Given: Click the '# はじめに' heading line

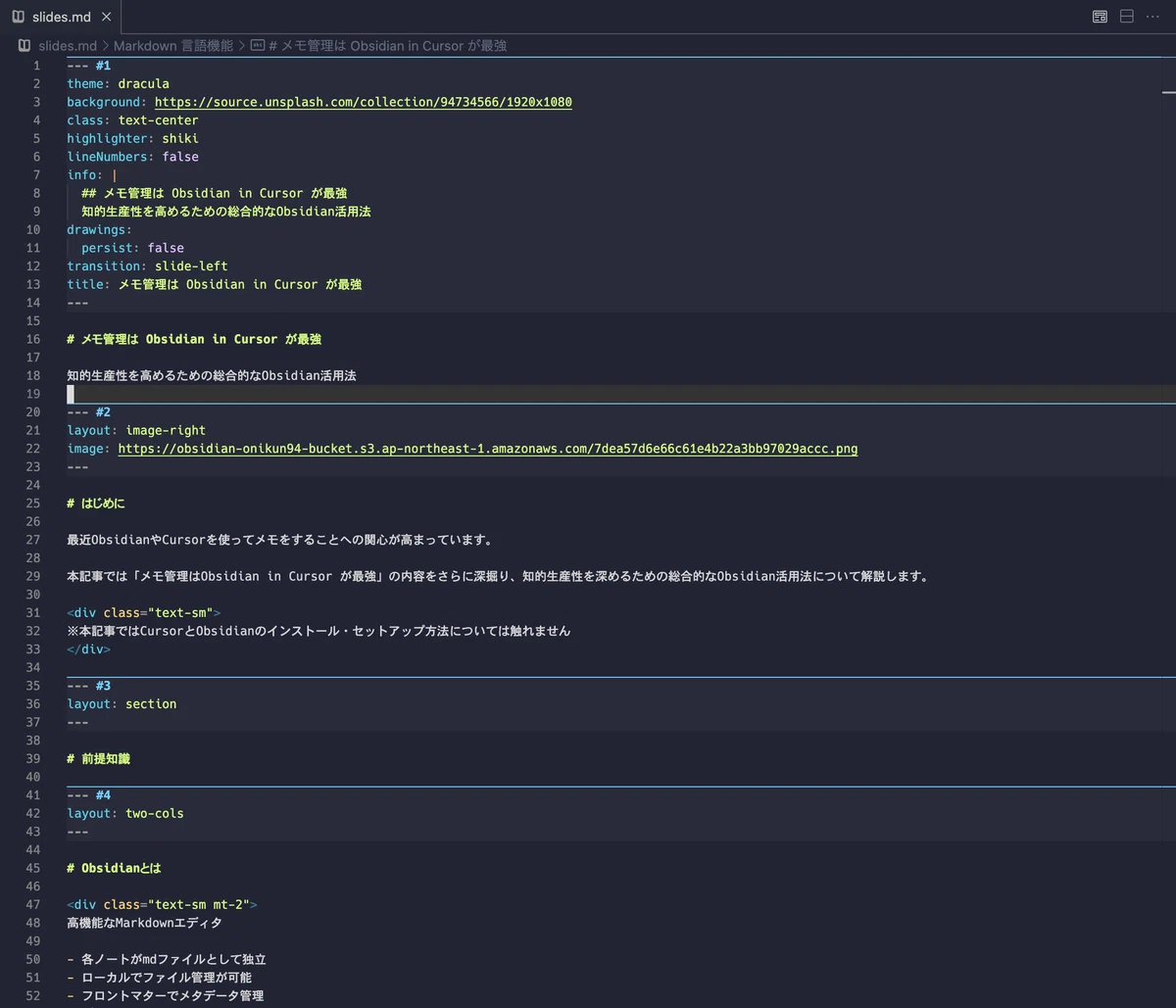Looking at the screenshot, I should point(96,504).
